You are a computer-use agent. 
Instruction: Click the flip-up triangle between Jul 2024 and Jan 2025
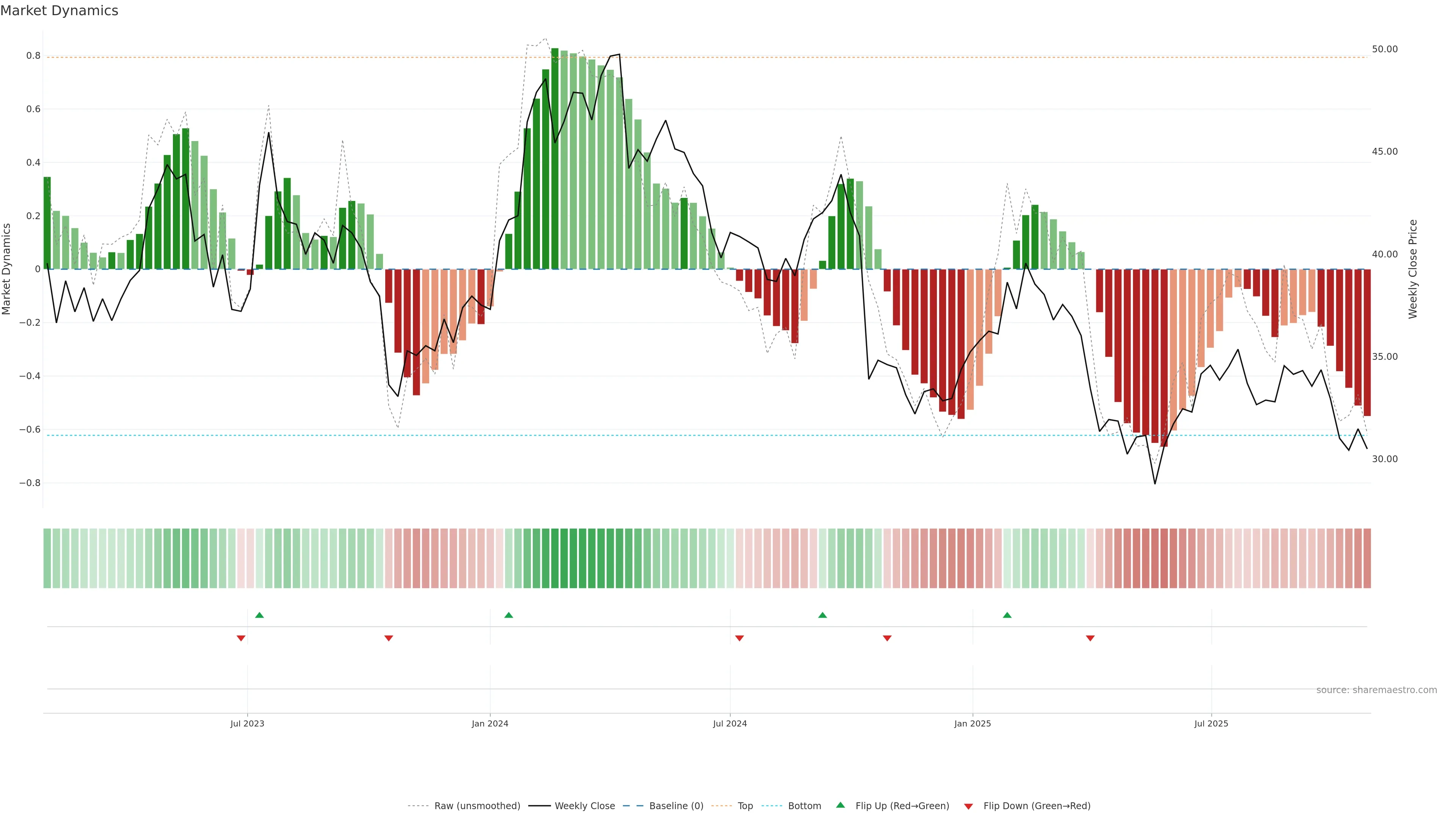point(822,615)
